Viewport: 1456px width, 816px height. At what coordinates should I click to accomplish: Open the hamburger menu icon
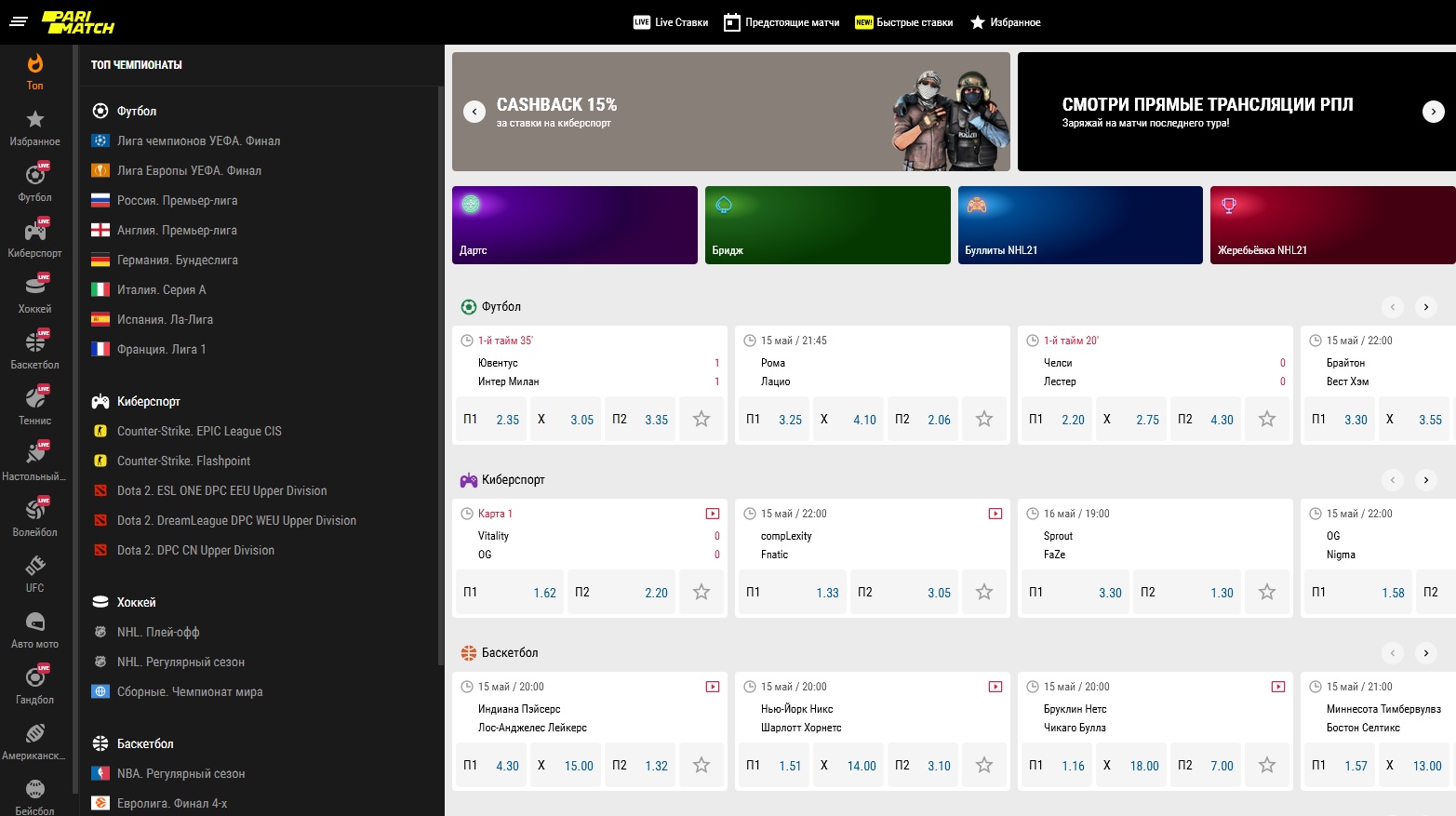pos(19,21)
